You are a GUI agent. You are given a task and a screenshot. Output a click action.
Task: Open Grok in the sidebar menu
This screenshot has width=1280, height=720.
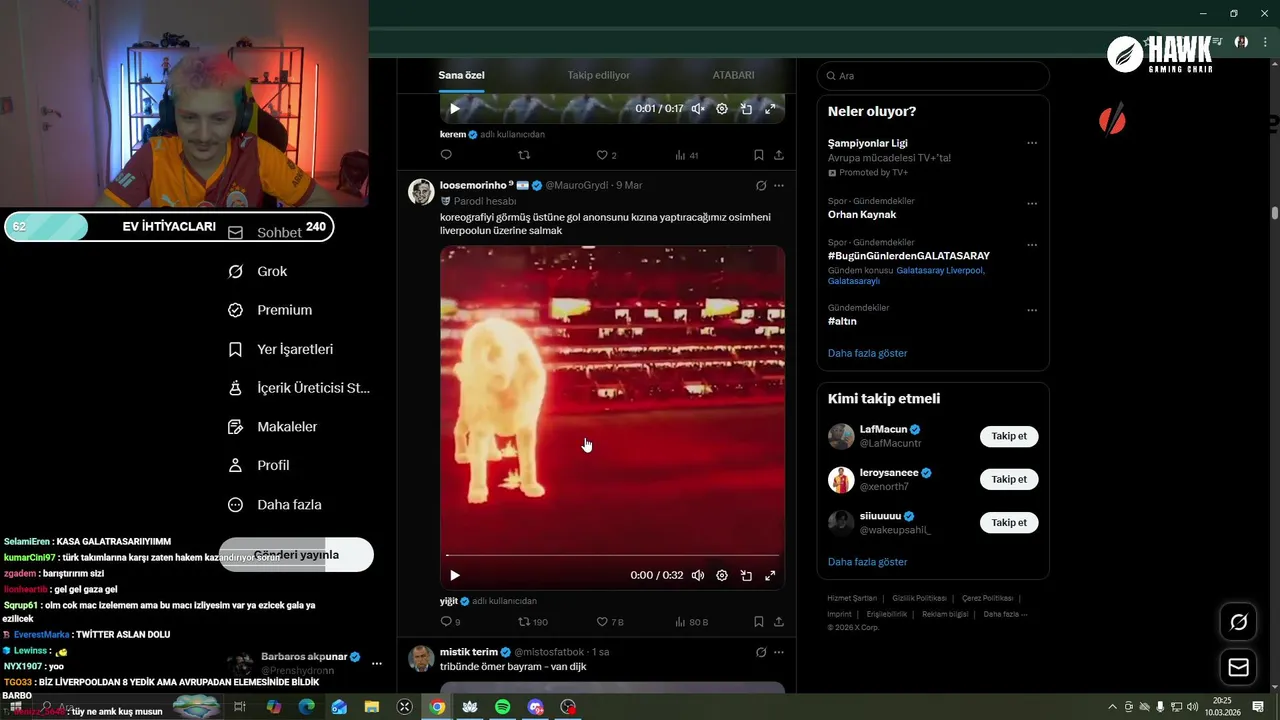point(258,271)
